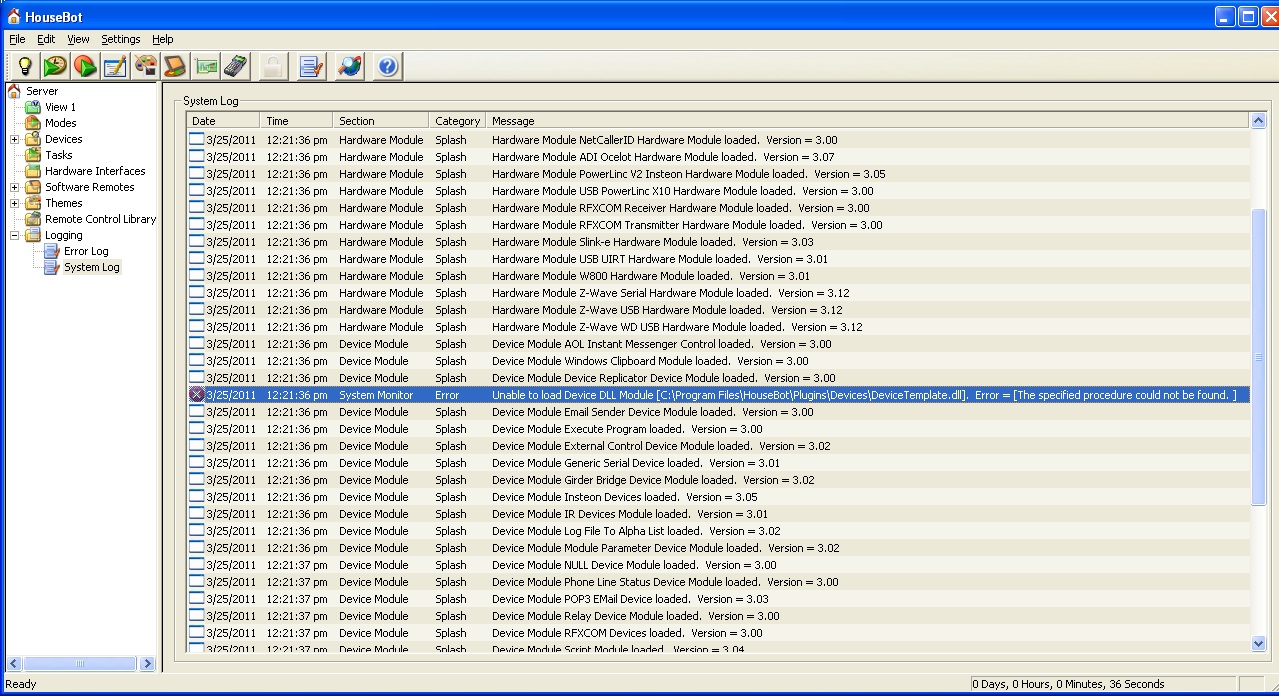
Task: Click the grayed-out padlock toolbar icon
Action: click(x=272, y=66)
